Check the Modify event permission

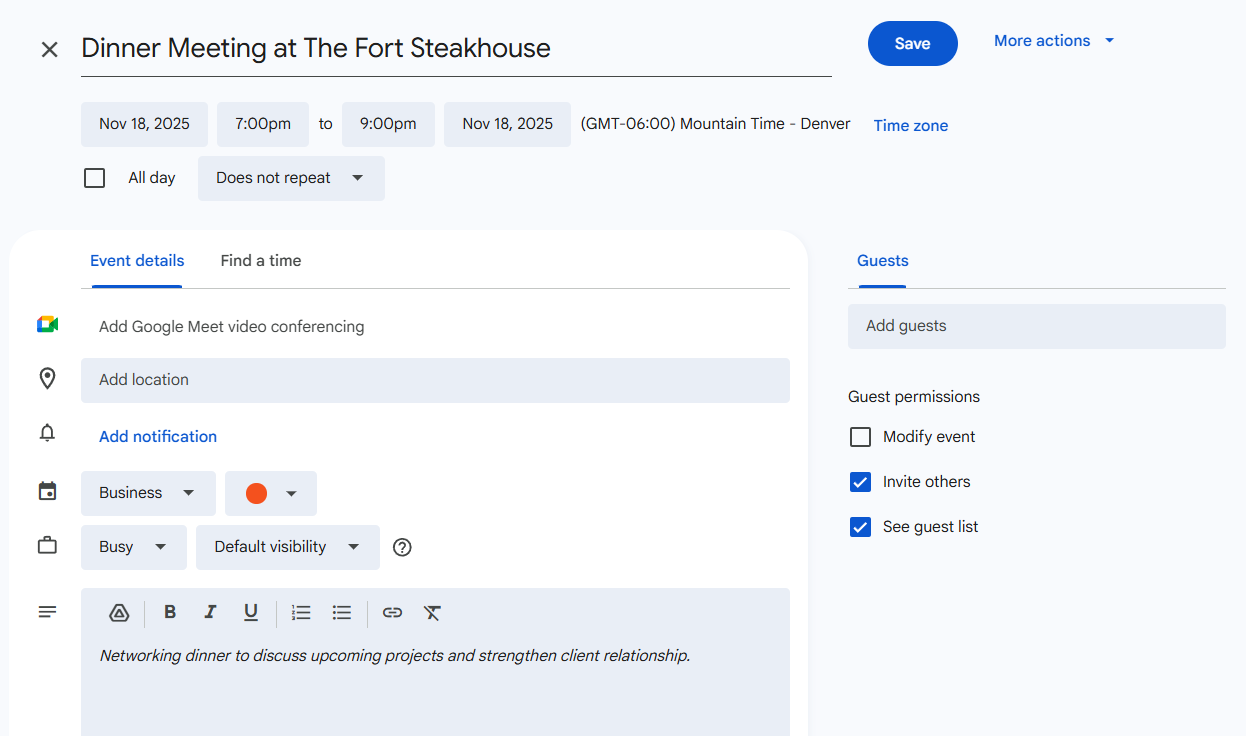[x=860, y=437]
